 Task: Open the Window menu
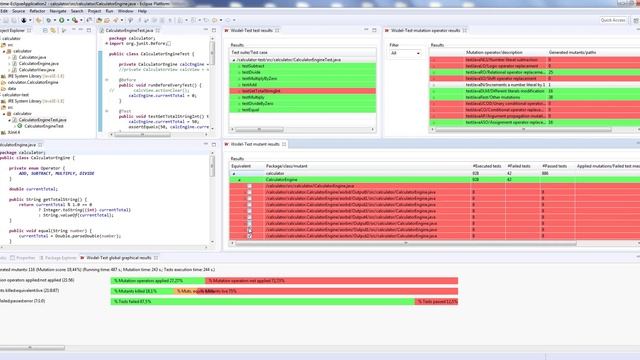click(125, 11)
